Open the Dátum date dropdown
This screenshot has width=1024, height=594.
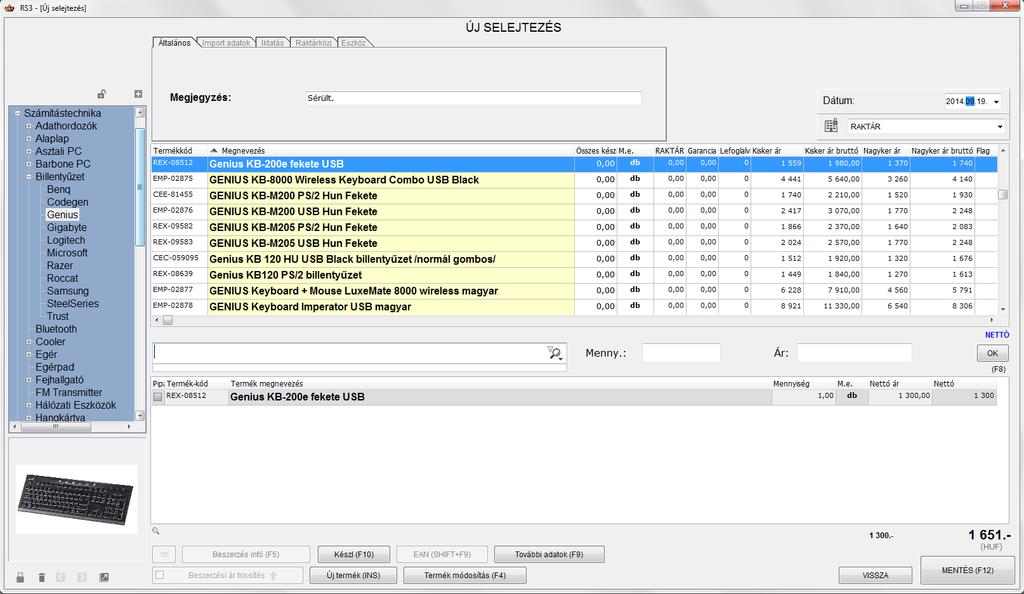point(996,102)
